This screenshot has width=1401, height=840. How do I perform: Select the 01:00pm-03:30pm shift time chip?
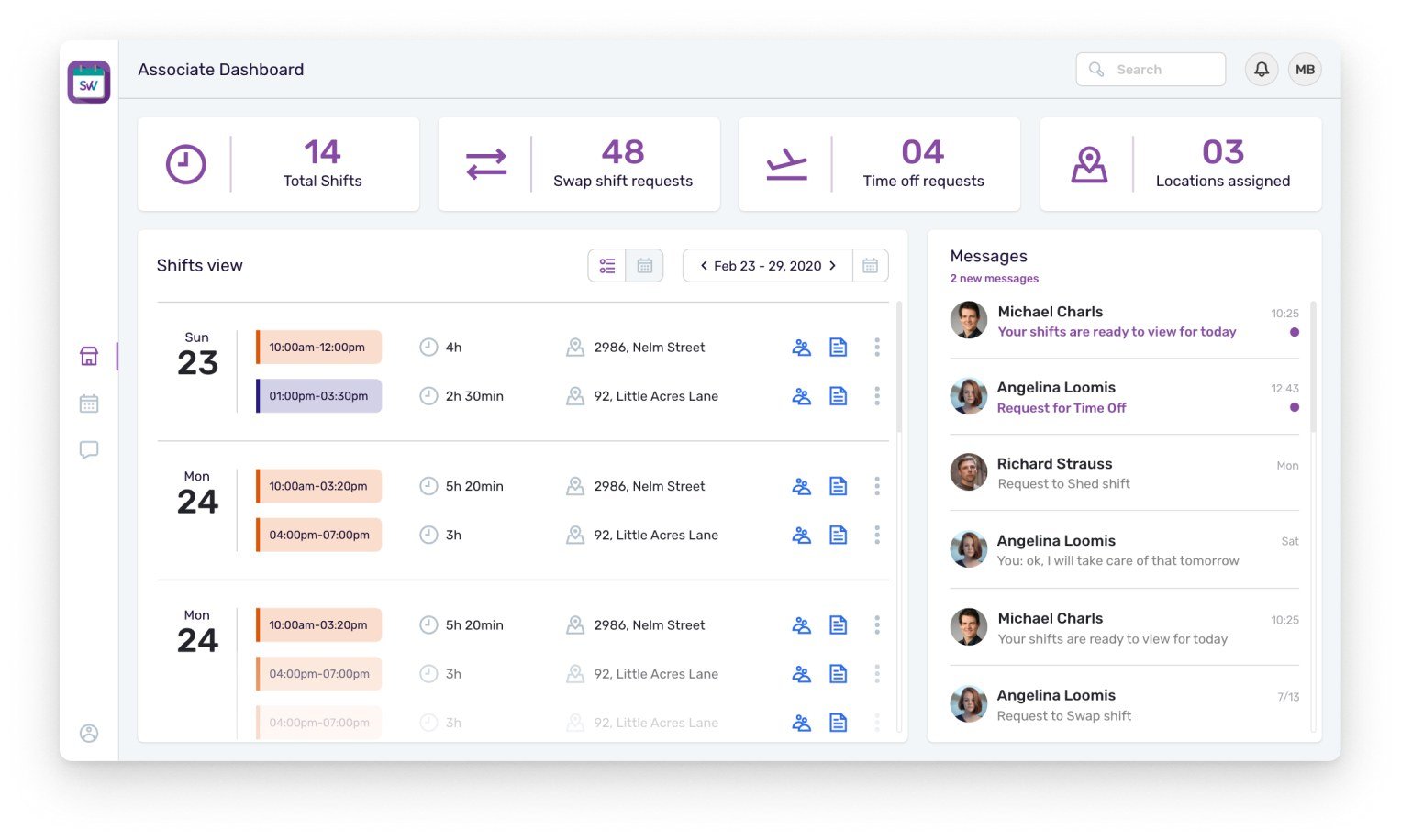coord(319,396)
